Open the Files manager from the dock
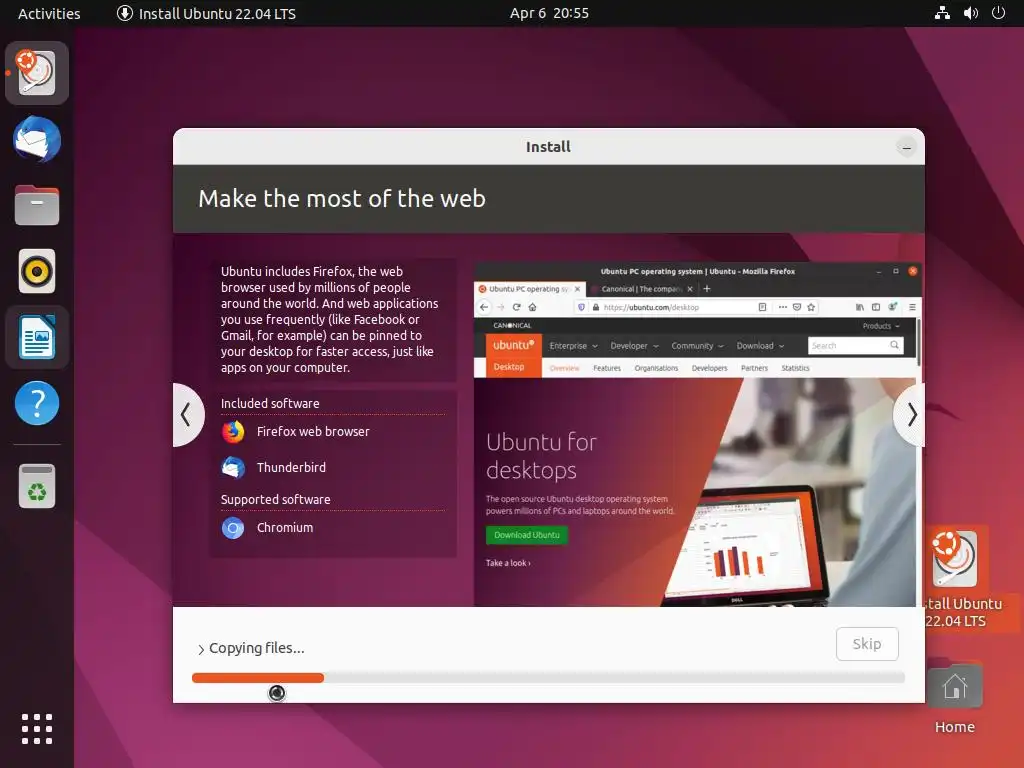 click(x=37, y=204)
